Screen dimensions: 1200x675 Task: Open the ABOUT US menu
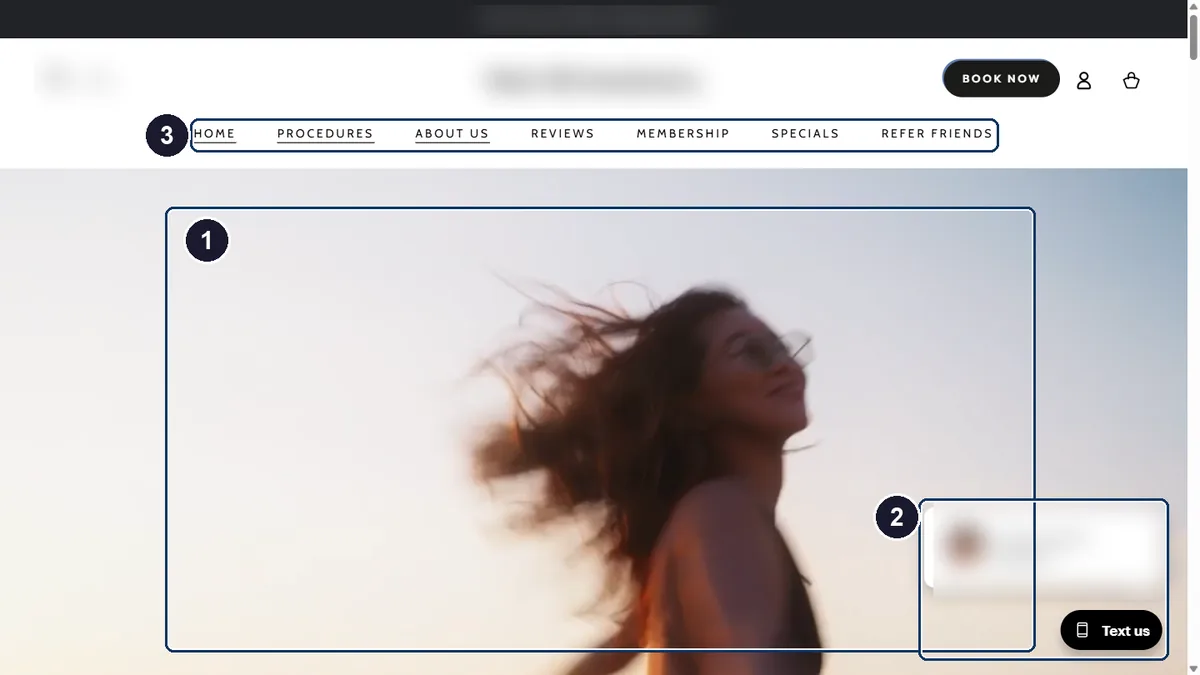[x=452, y=133]
